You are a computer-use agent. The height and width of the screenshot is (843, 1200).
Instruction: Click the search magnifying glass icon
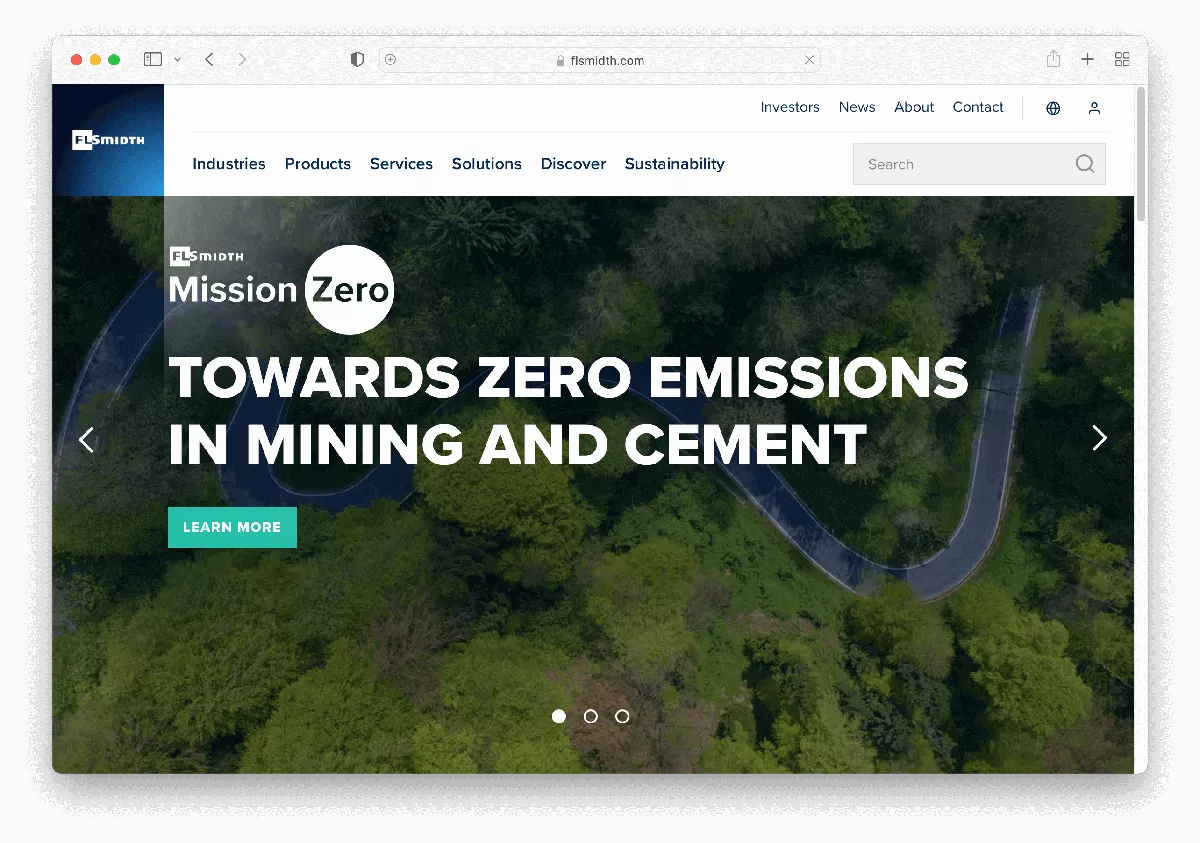1084,164
